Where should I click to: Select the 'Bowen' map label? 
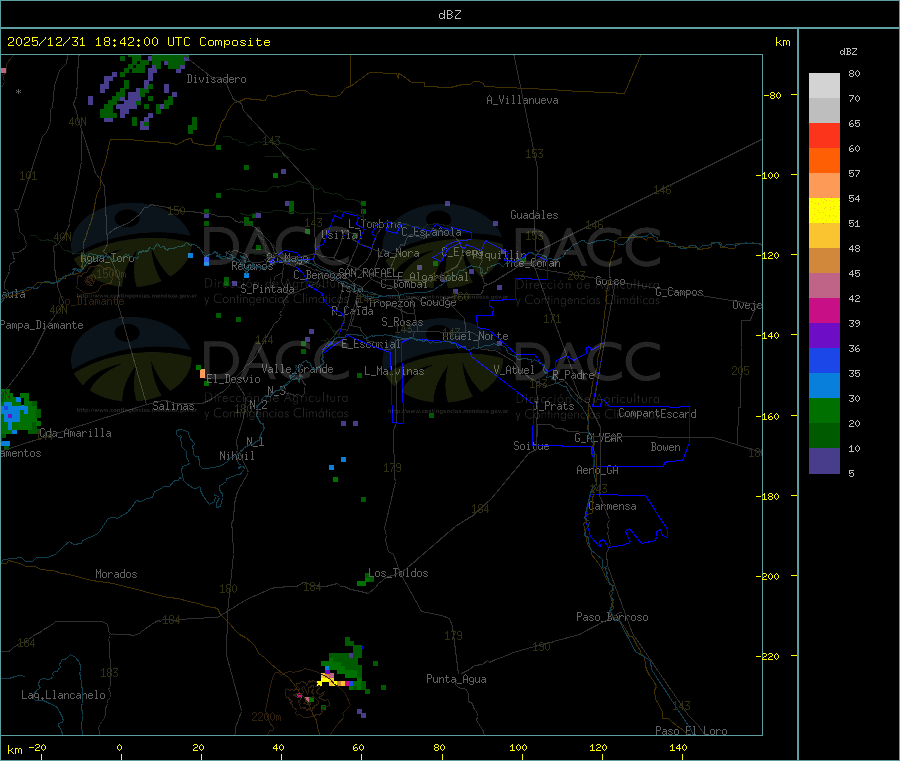pyautogui.click(x=666, y=447)
